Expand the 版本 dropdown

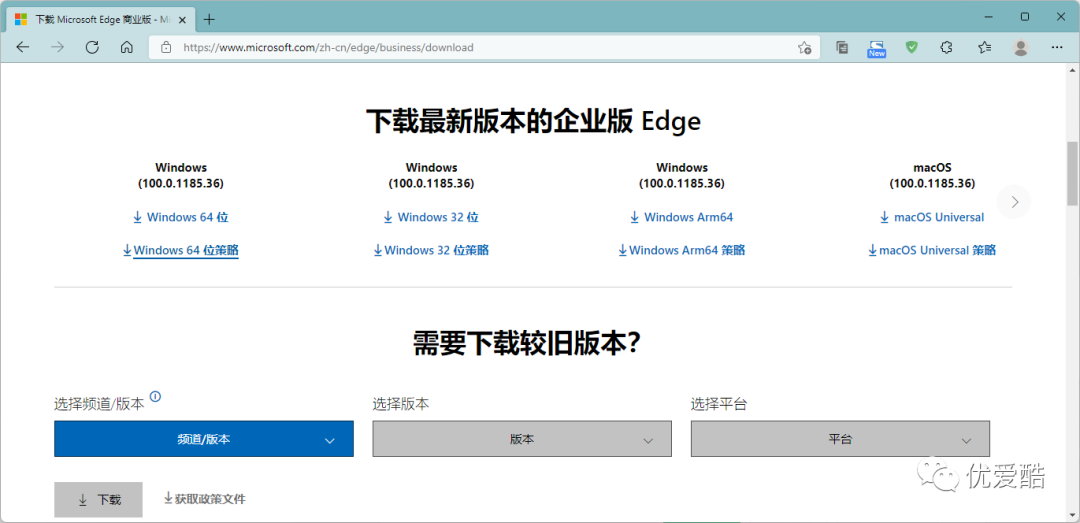522,439
